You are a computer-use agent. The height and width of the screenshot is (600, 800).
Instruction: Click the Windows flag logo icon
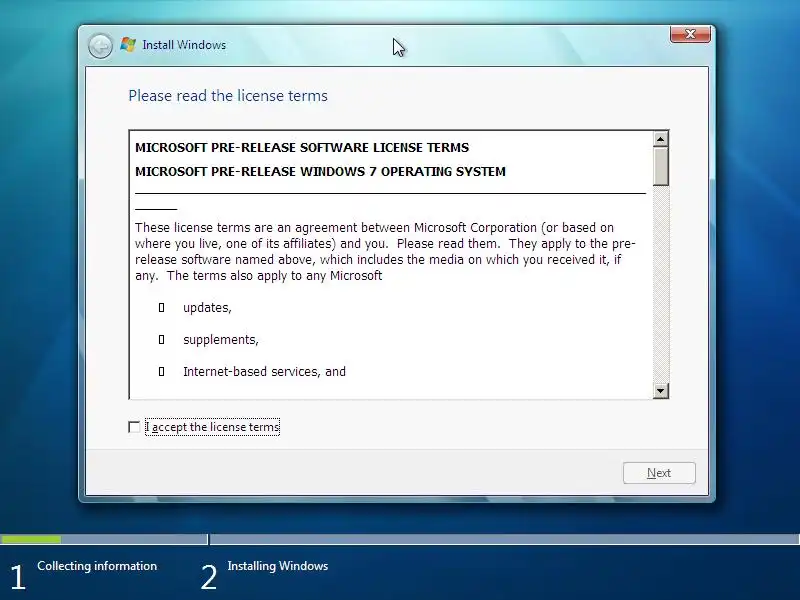click(x=128, y=45)
